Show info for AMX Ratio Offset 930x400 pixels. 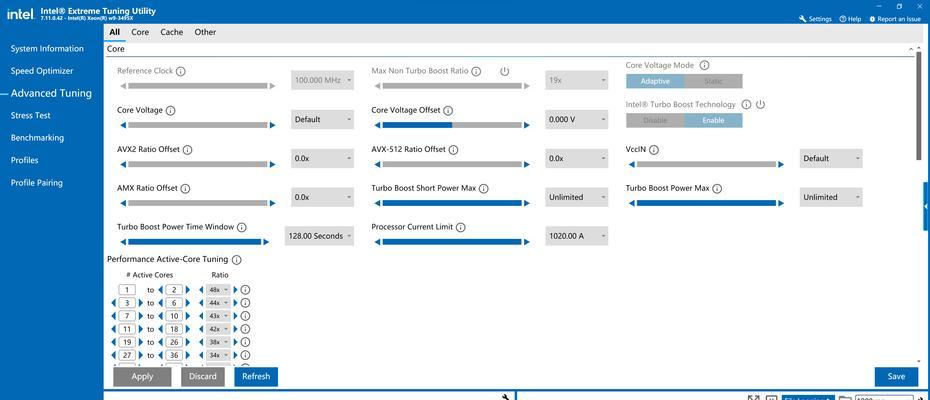pos(185,189)
